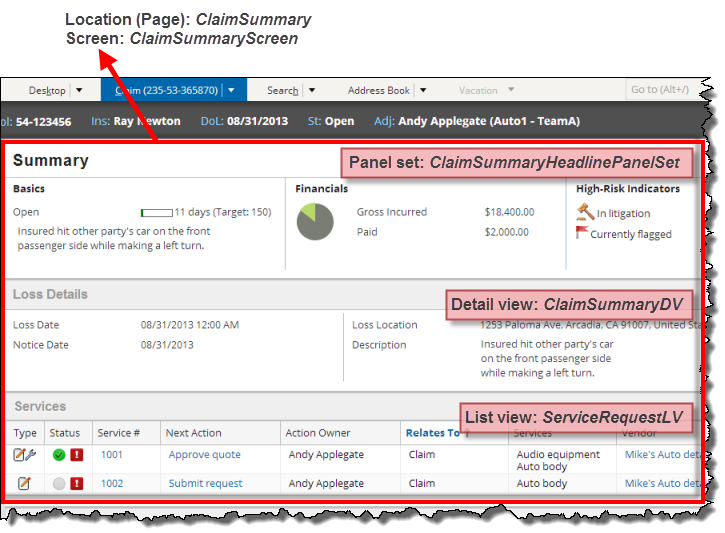Click the Auto body cell in row 1002

(x=541, y=483)
